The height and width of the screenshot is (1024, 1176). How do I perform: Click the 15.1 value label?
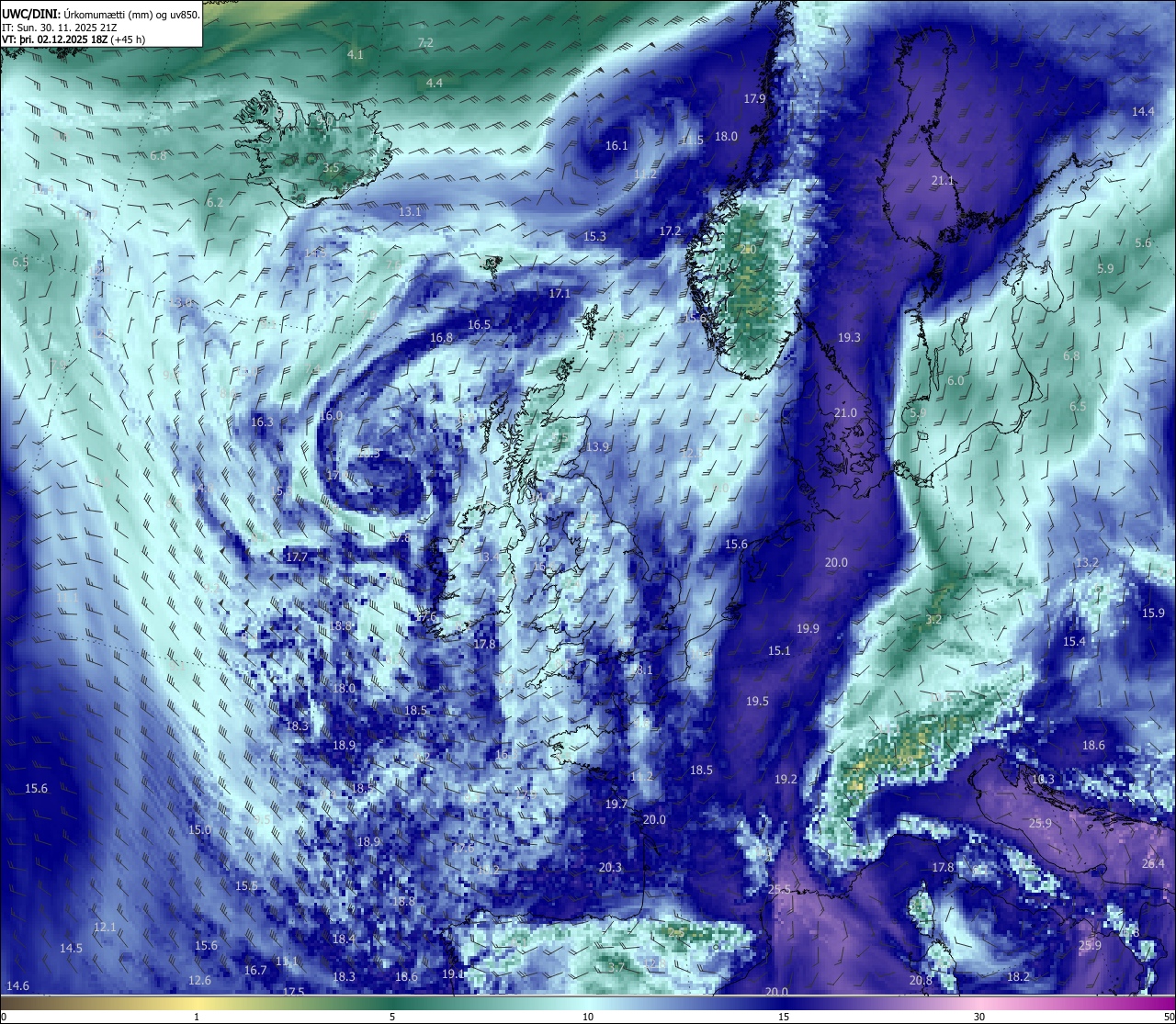779,650
